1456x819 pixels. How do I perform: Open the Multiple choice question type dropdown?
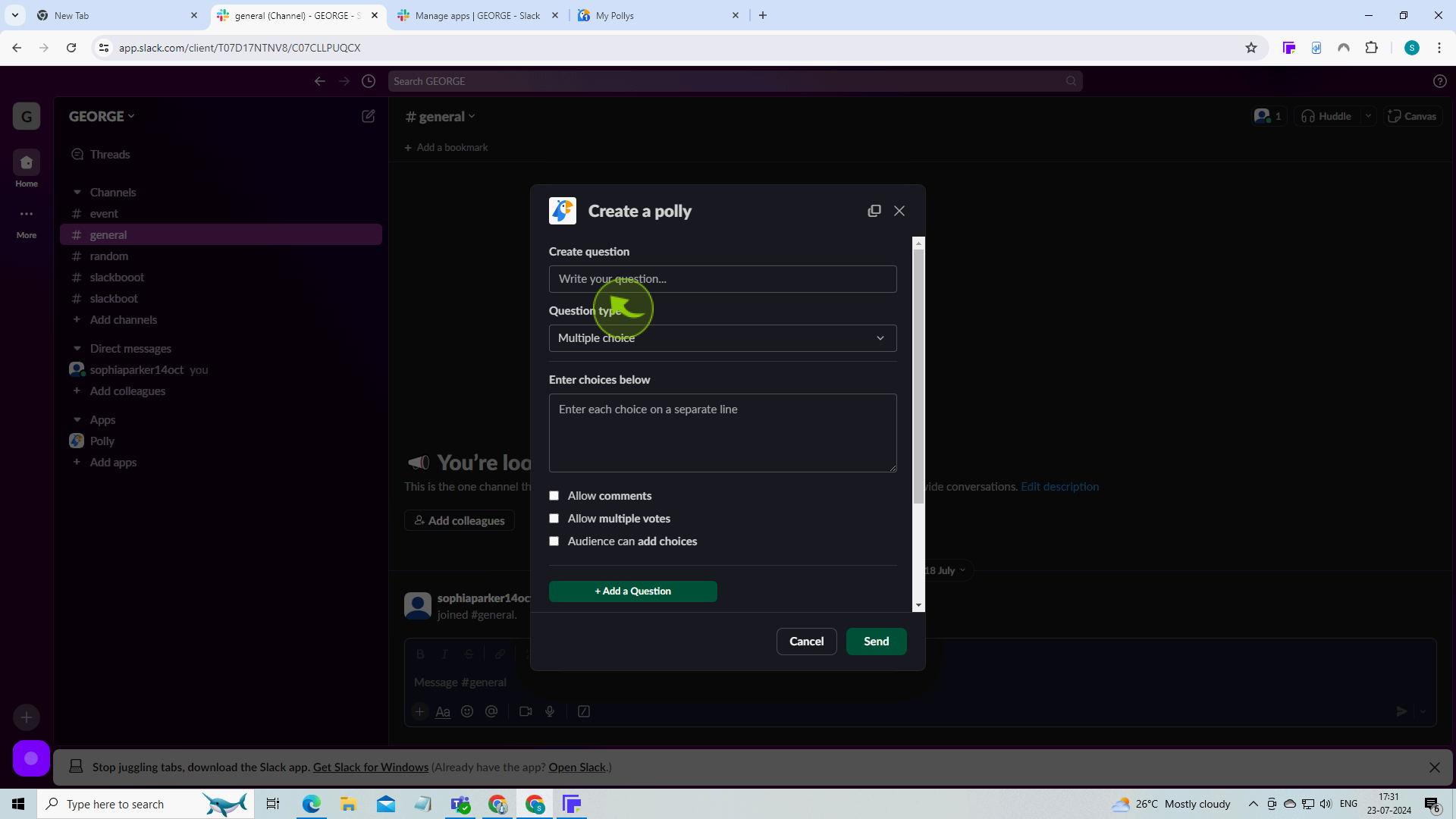tap(723, 338)
